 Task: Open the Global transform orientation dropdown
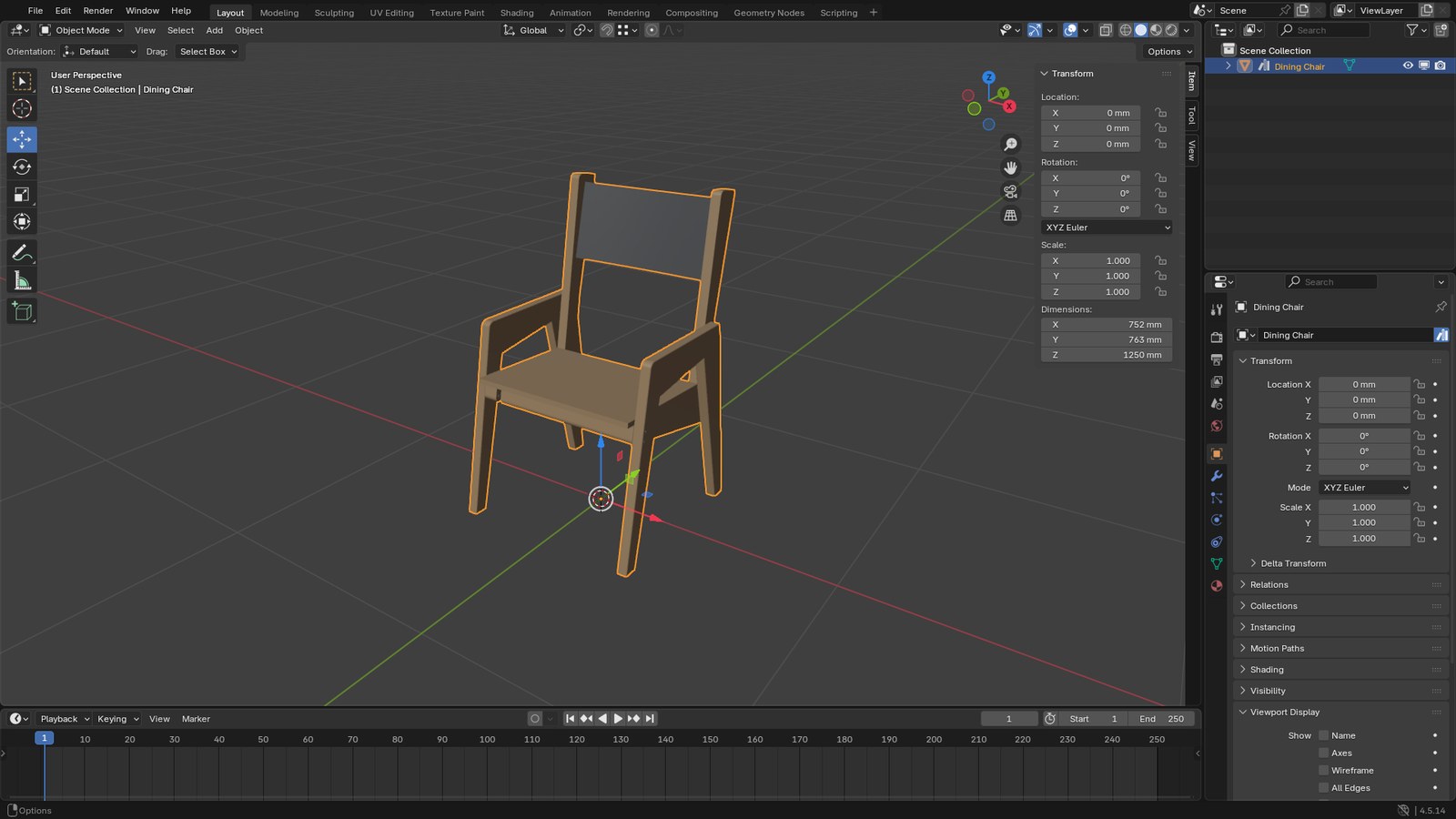tap(534, 30)
